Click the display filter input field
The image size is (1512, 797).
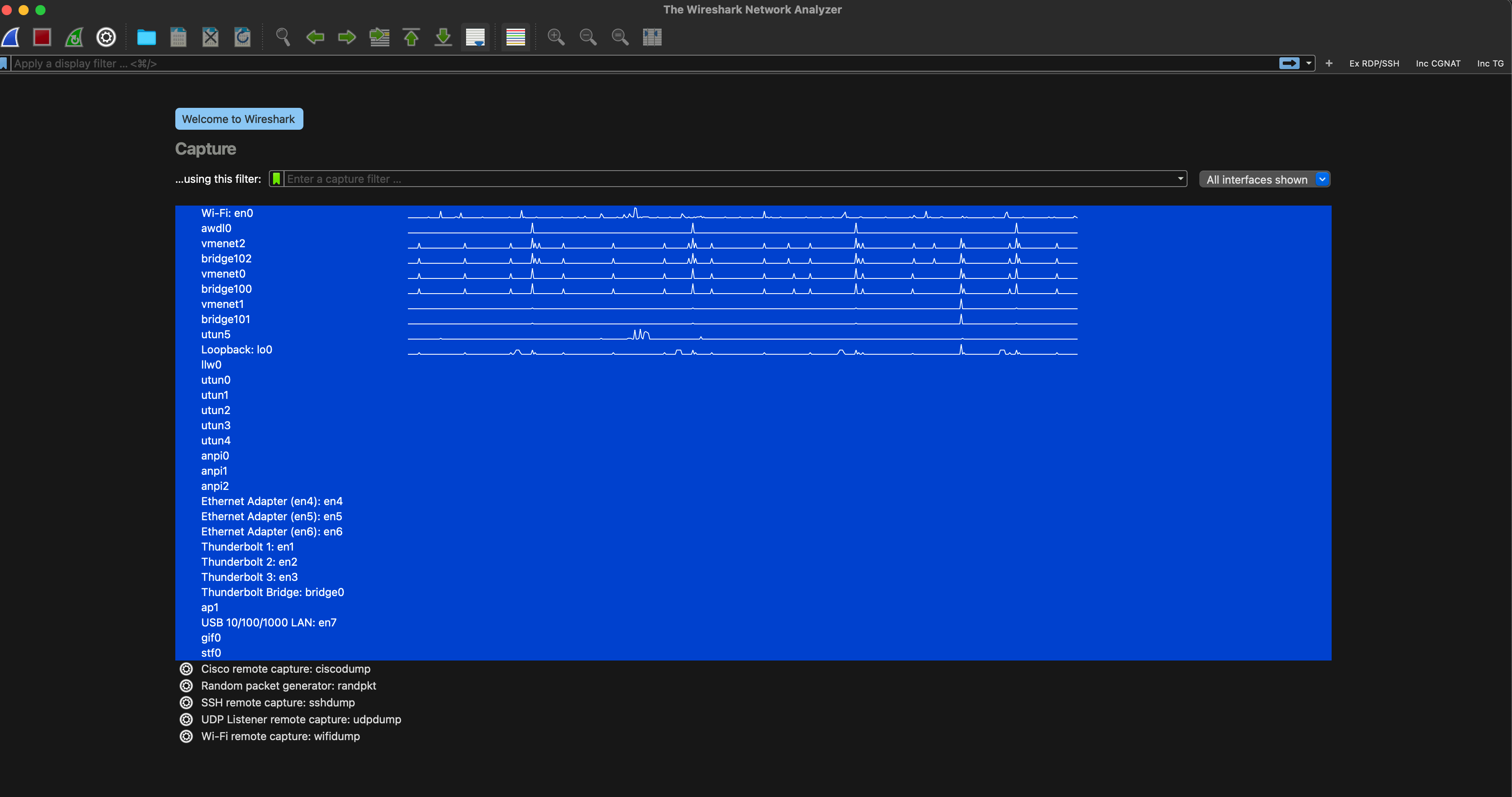(x=644, y=63)
